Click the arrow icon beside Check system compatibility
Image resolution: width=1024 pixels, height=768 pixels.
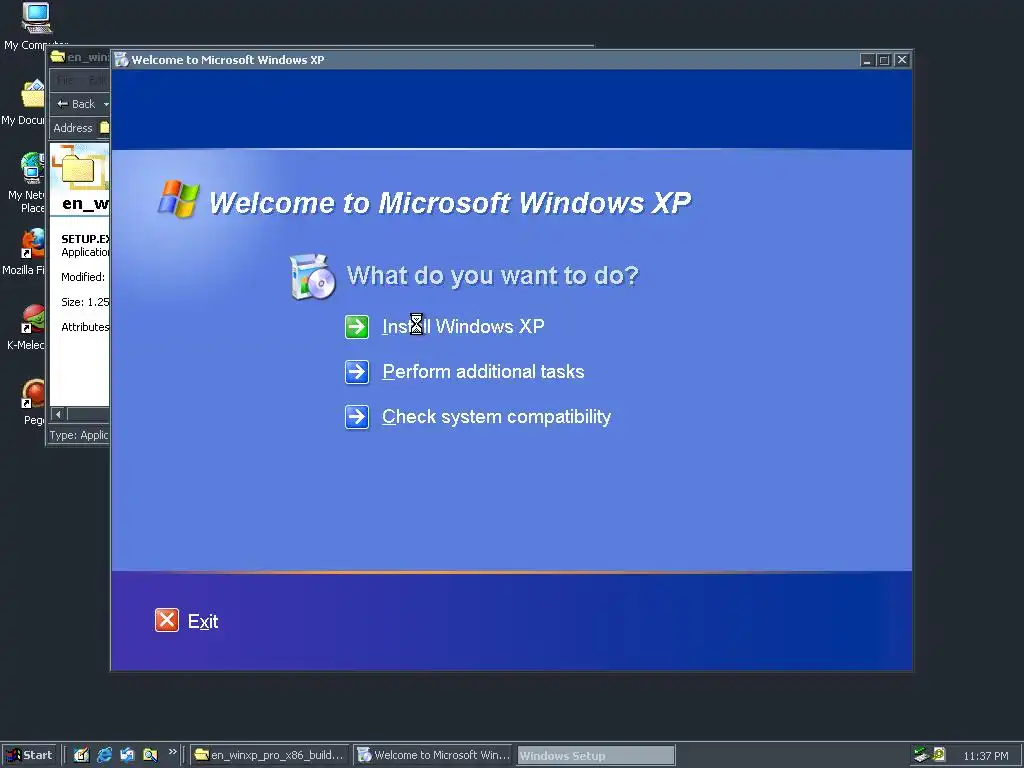pos(357,417)
